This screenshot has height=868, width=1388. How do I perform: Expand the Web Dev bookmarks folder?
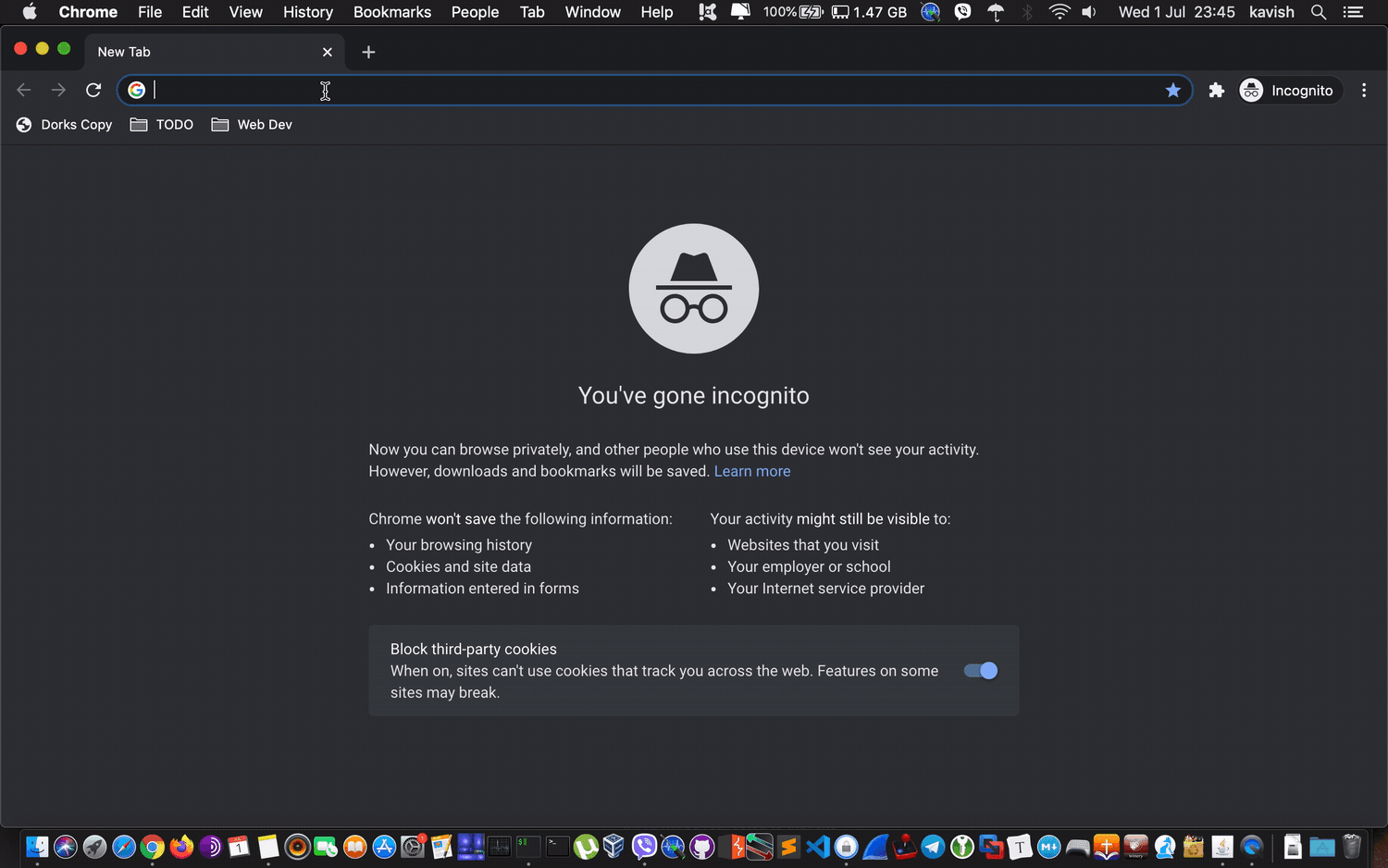click(x=252, y=125)
